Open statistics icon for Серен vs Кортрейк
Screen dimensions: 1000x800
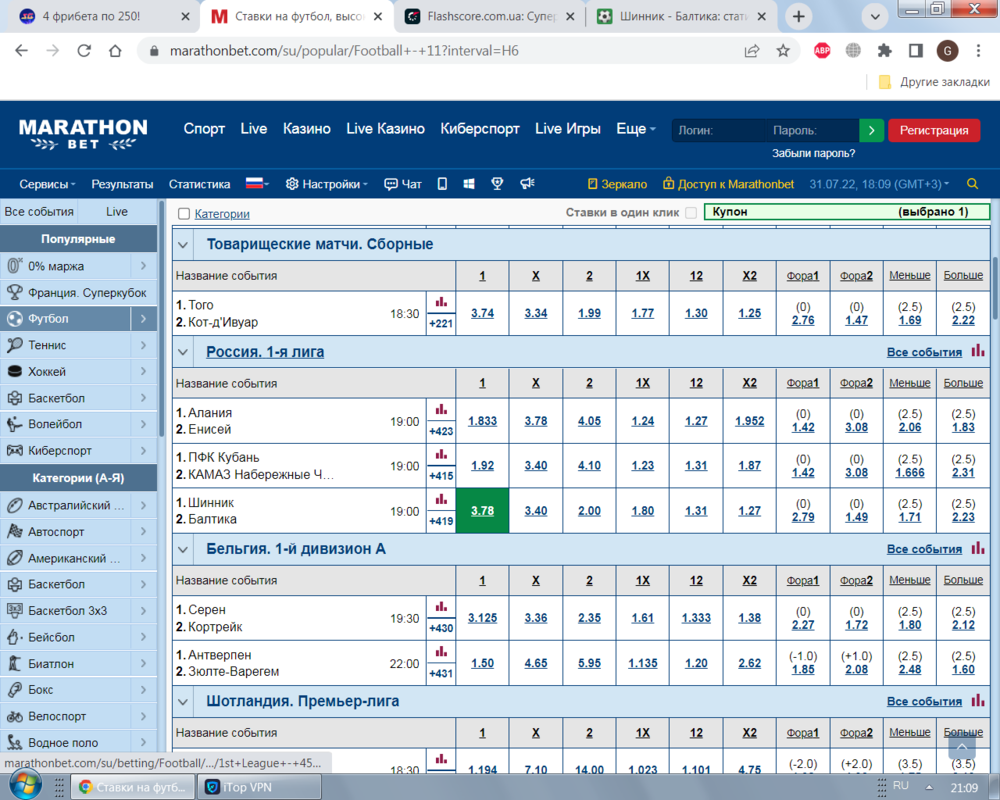[x=441, y=607]
